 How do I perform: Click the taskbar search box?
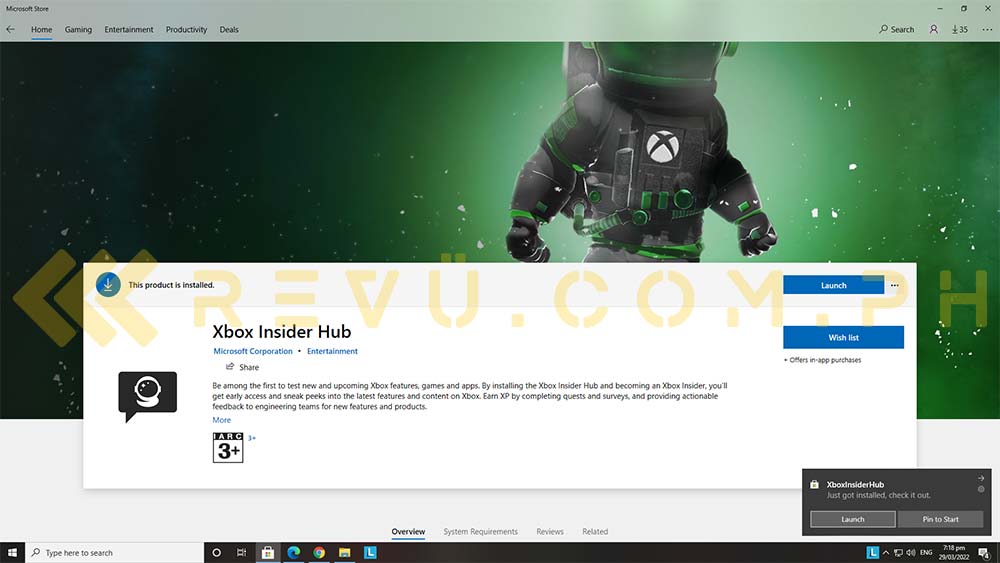115,553
